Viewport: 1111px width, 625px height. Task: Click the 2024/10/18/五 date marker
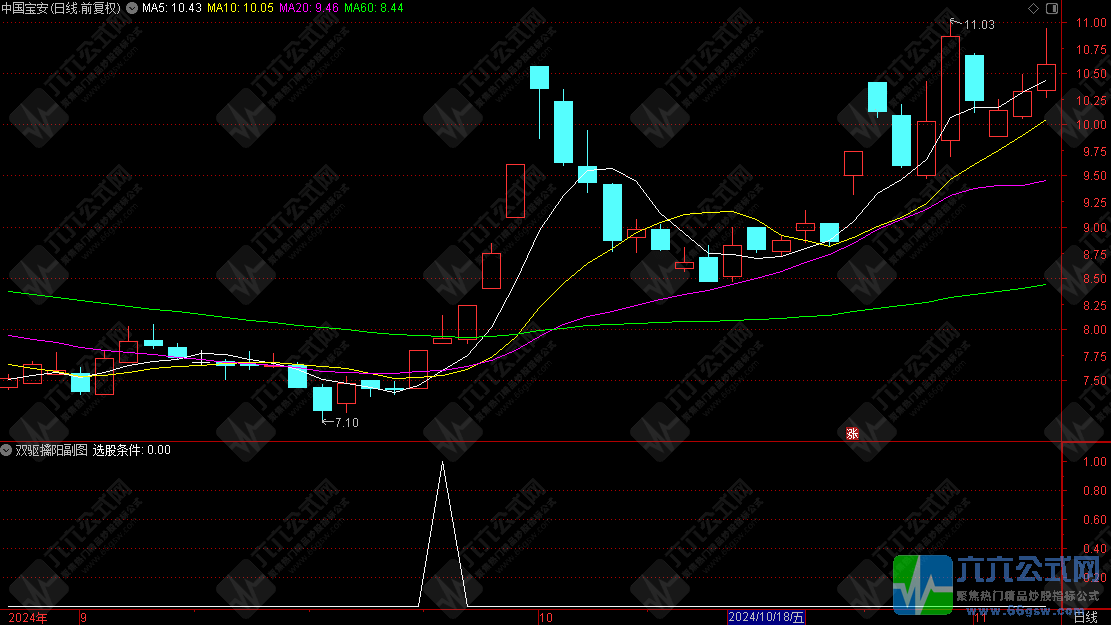point(766,617)
